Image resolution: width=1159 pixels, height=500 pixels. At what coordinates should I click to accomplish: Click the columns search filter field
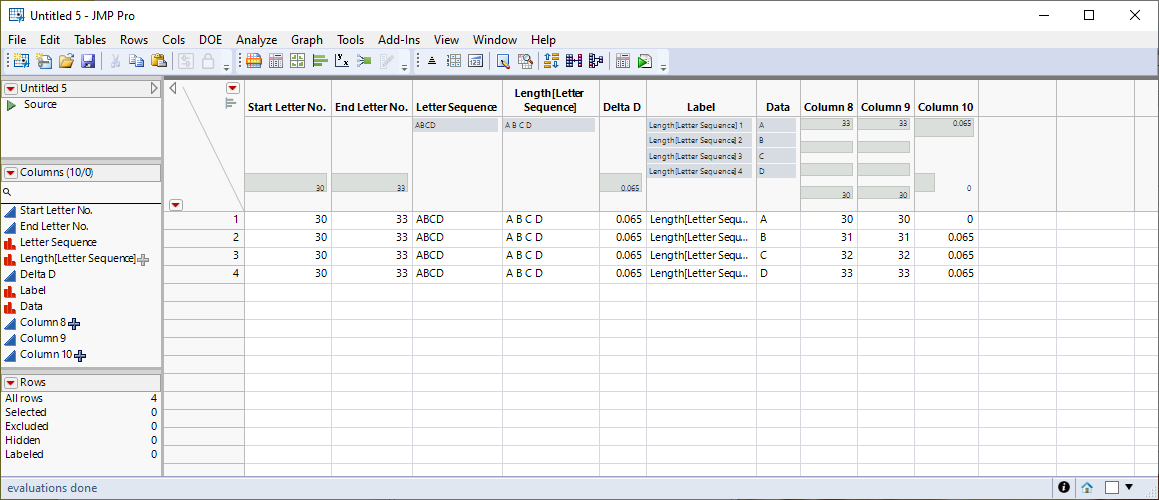pyautogui.click(x=85, y=191)
